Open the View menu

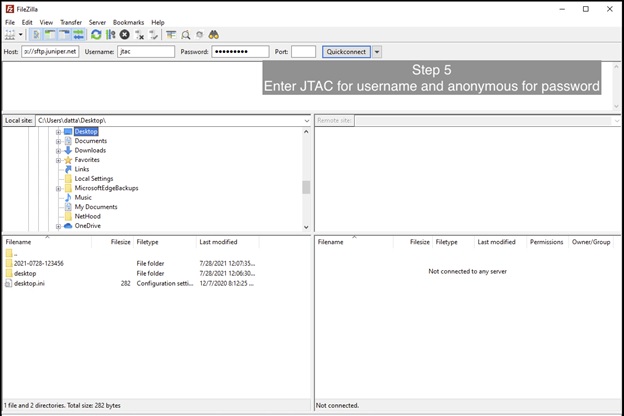point(46,22)
